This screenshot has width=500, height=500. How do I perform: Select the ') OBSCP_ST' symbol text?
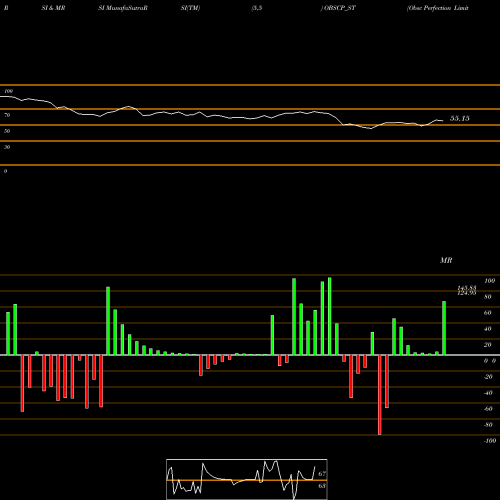tap(338, 8)
